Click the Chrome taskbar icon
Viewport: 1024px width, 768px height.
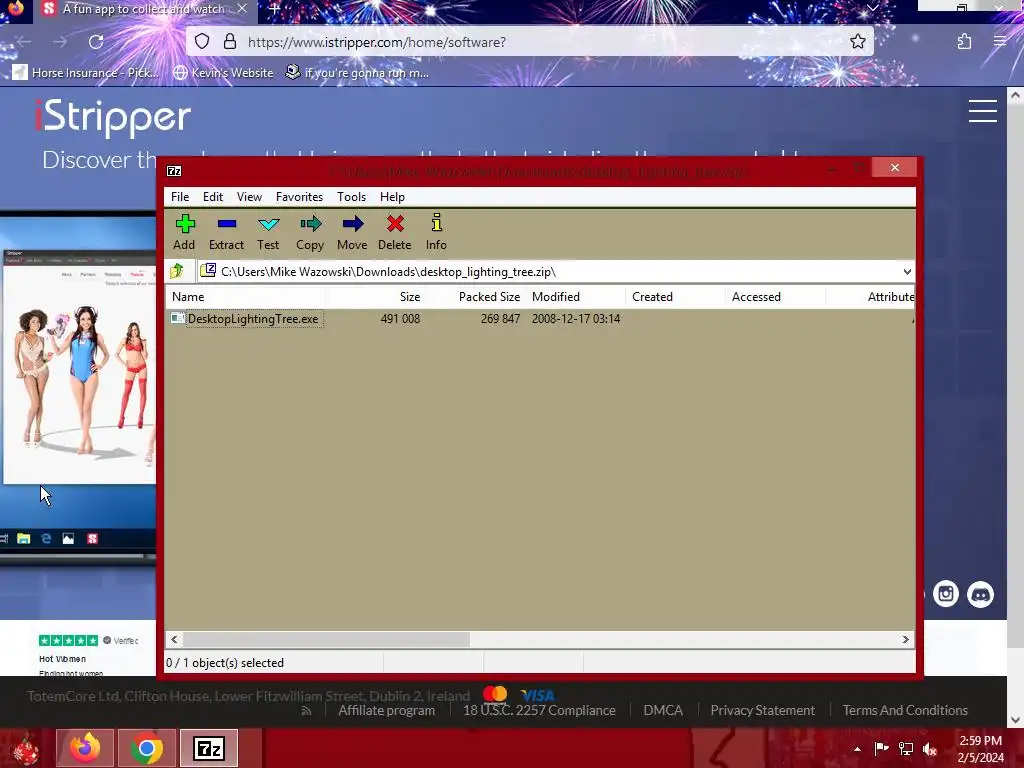(146, 748)
